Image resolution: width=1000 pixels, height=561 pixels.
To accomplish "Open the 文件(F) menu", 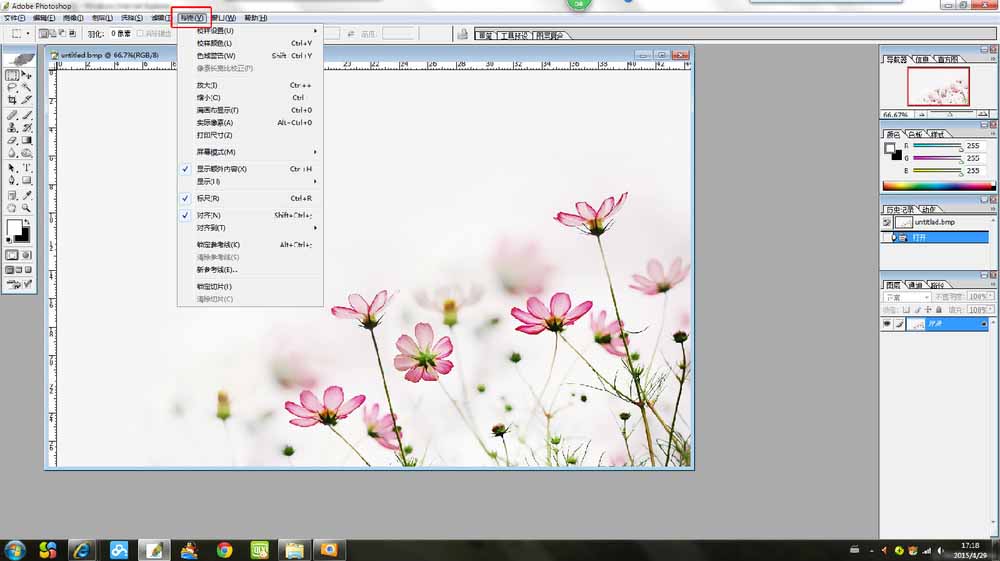I will click(x=14, y=18).
